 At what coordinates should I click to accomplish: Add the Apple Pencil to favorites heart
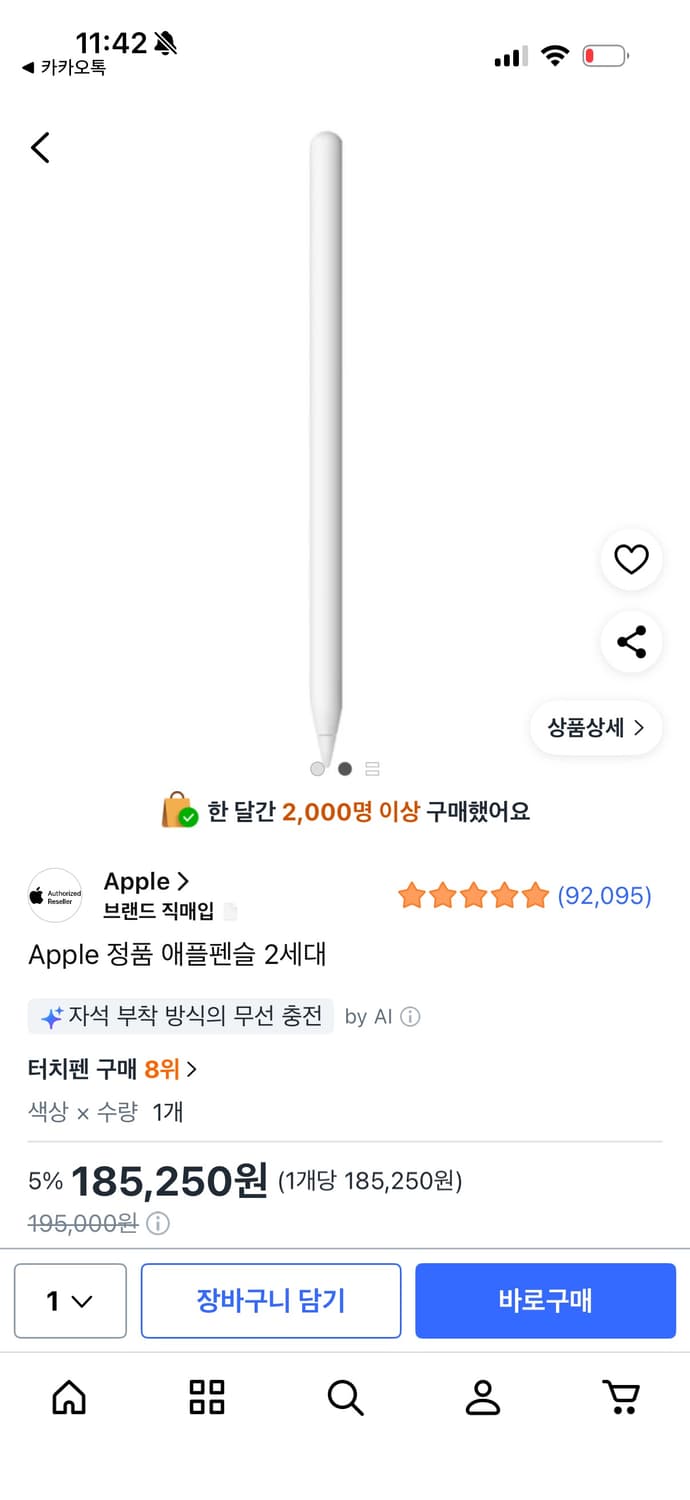click(630, 560)
